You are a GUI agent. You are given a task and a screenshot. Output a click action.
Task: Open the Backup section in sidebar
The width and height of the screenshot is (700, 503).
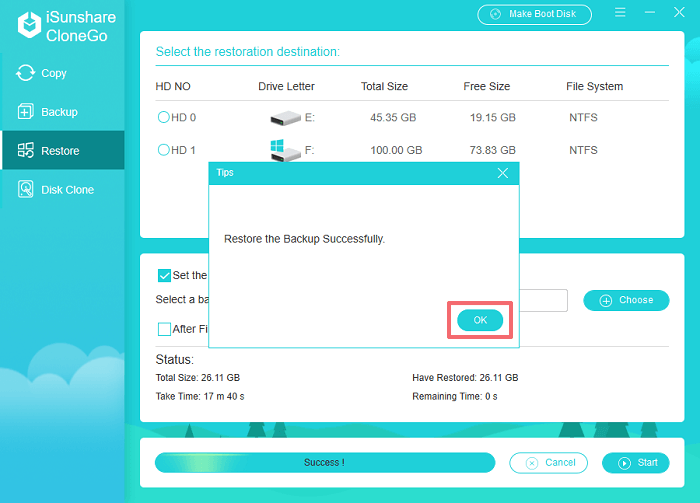[x=62, y=112]
